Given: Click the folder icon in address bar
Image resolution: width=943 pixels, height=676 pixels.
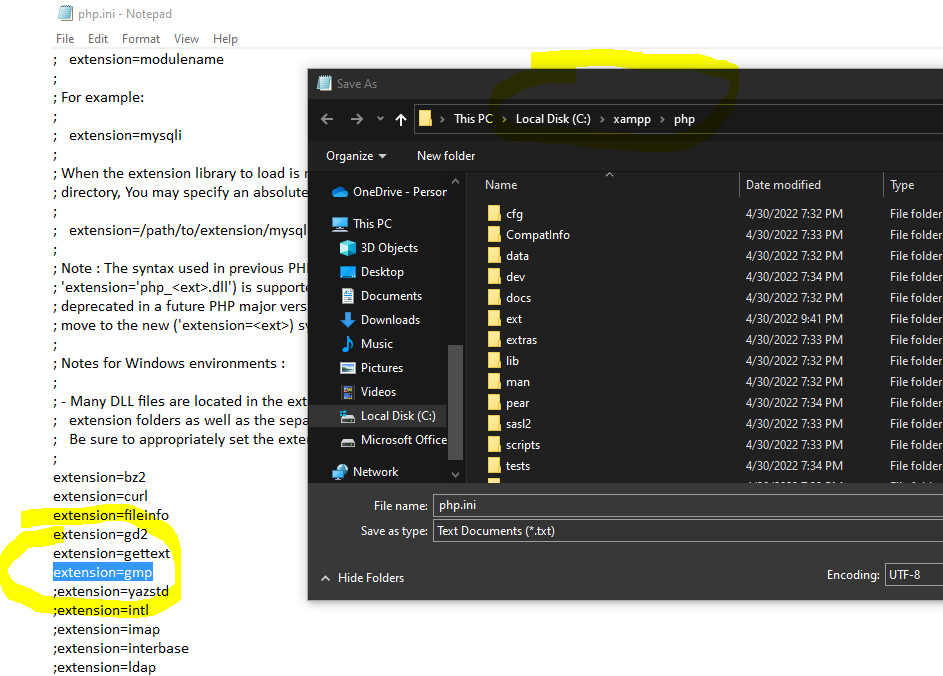Looking at the screenshot, I should pos(425,118).
